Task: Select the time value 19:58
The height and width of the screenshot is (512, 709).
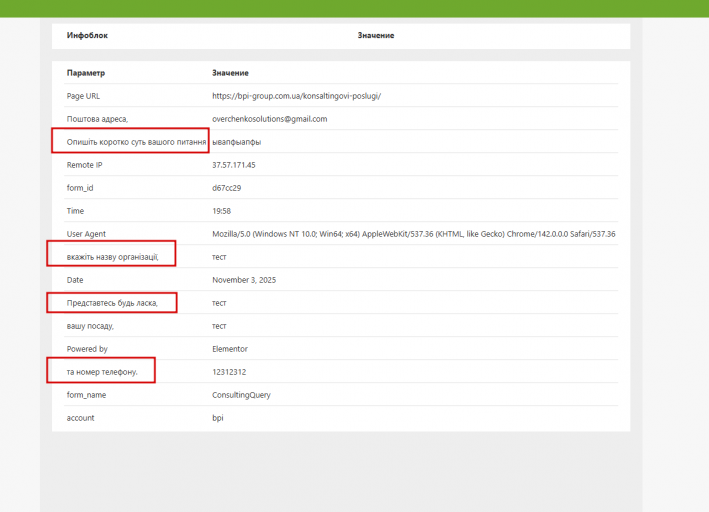Action: (x=222, y=211)
